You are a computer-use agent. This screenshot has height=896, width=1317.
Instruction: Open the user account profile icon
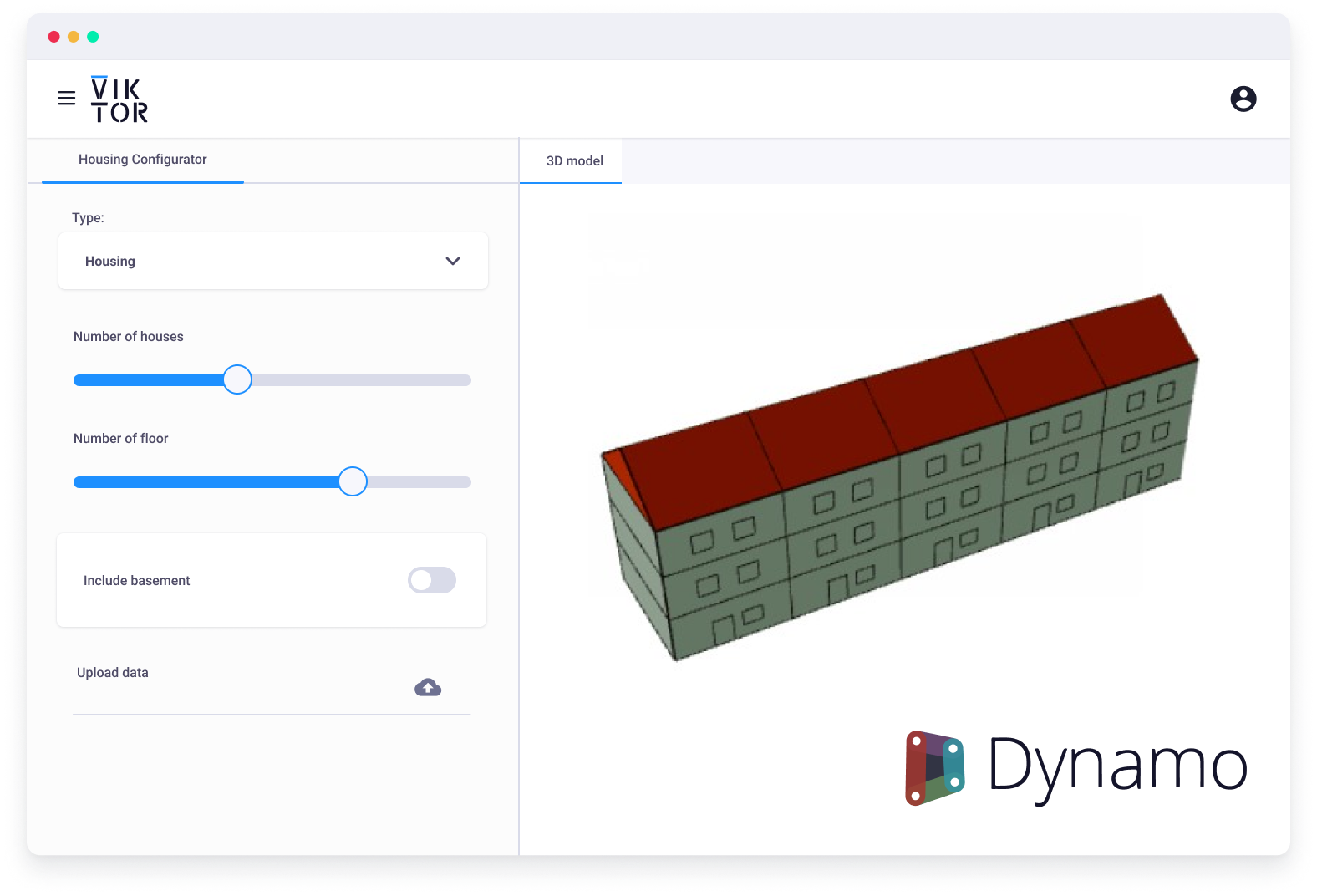coord(1243,99)
